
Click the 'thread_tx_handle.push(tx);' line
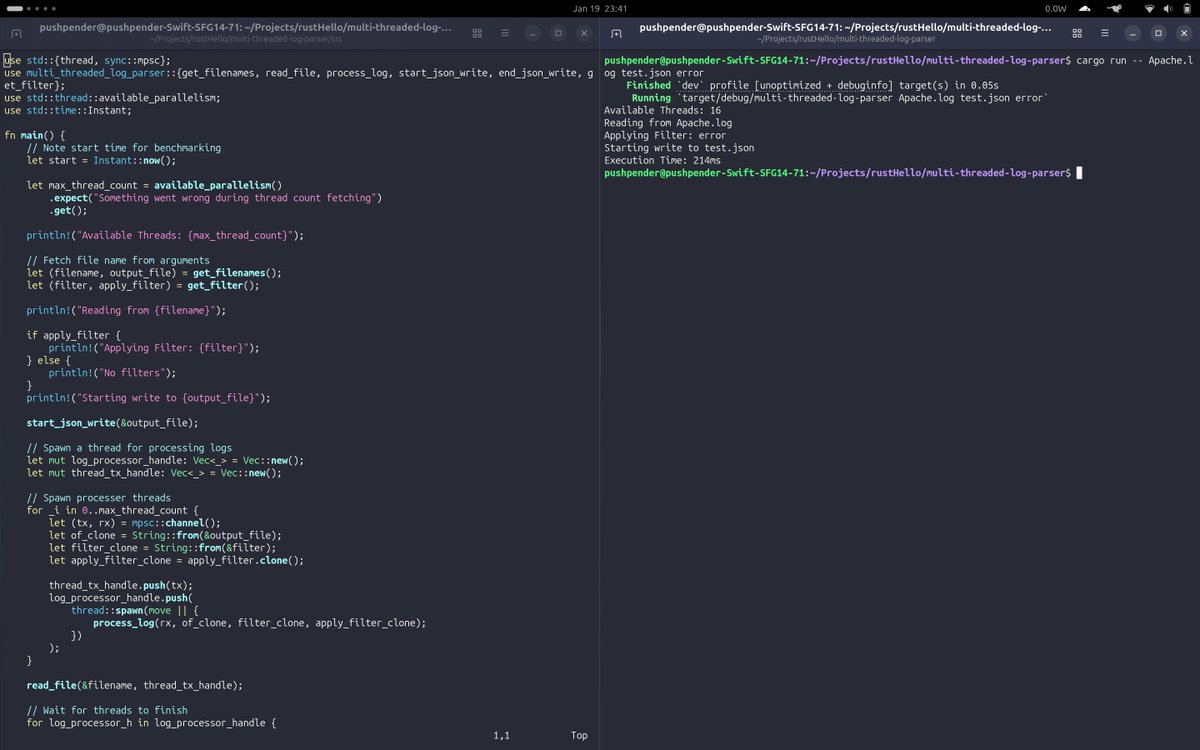pyautogui.click(x=120, y=585)
